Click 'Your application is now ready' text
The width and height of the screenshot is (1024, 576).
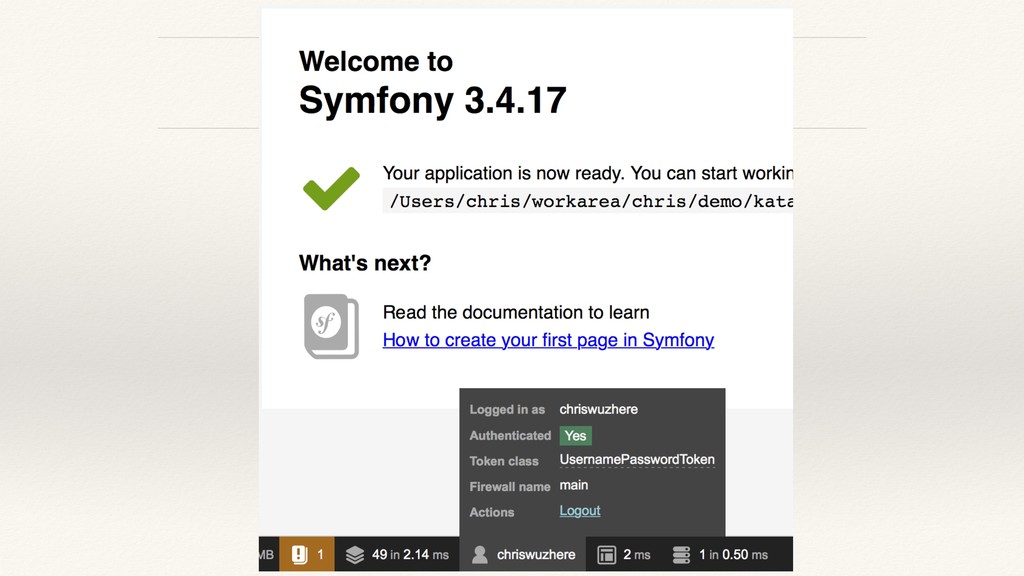click(x=504, y=173)
